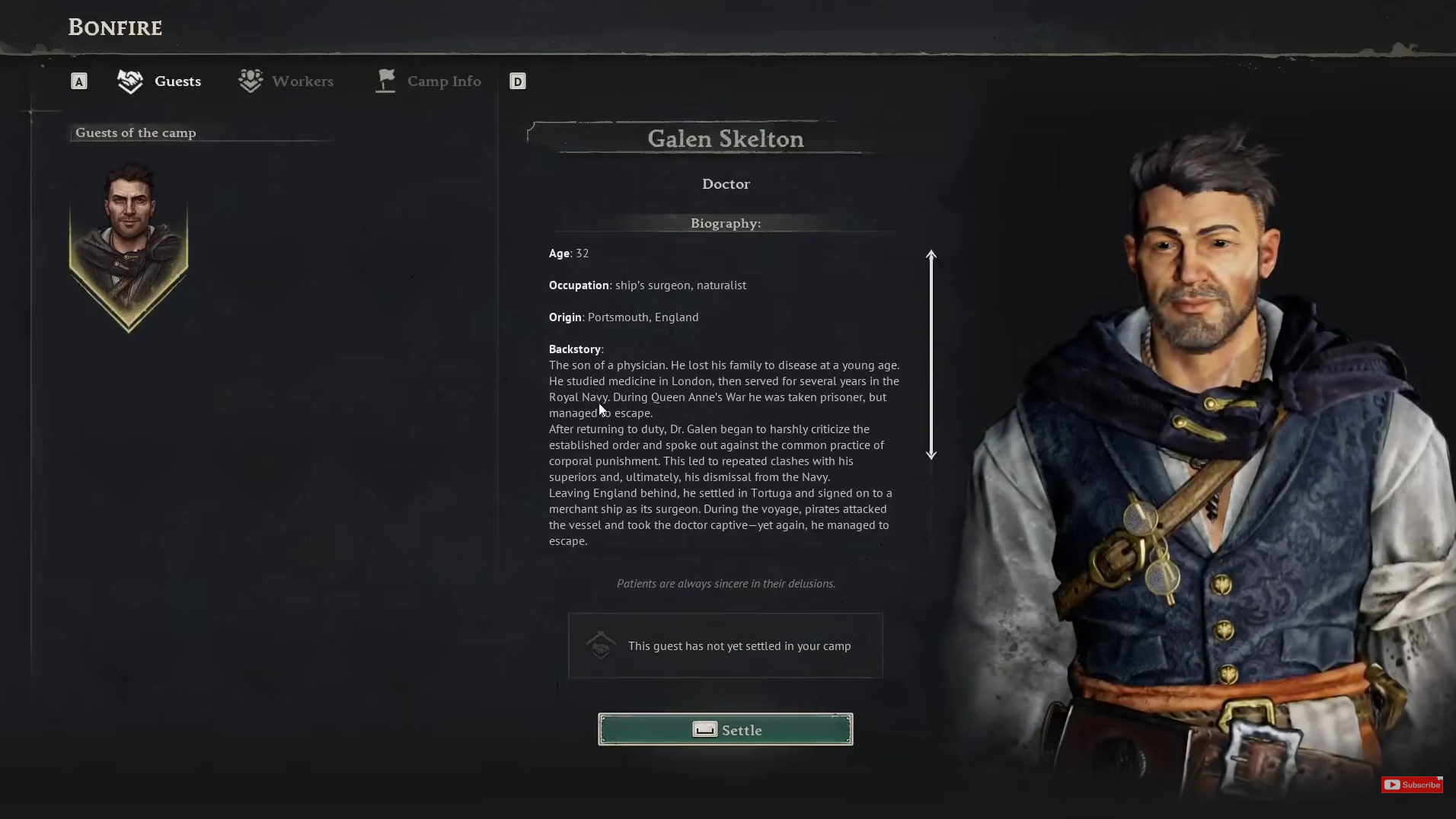Viewport: 1456px width, 819px height.
Task: Click the Guests of the camp label
Action: pyautogui.click(x=136, y=132)
